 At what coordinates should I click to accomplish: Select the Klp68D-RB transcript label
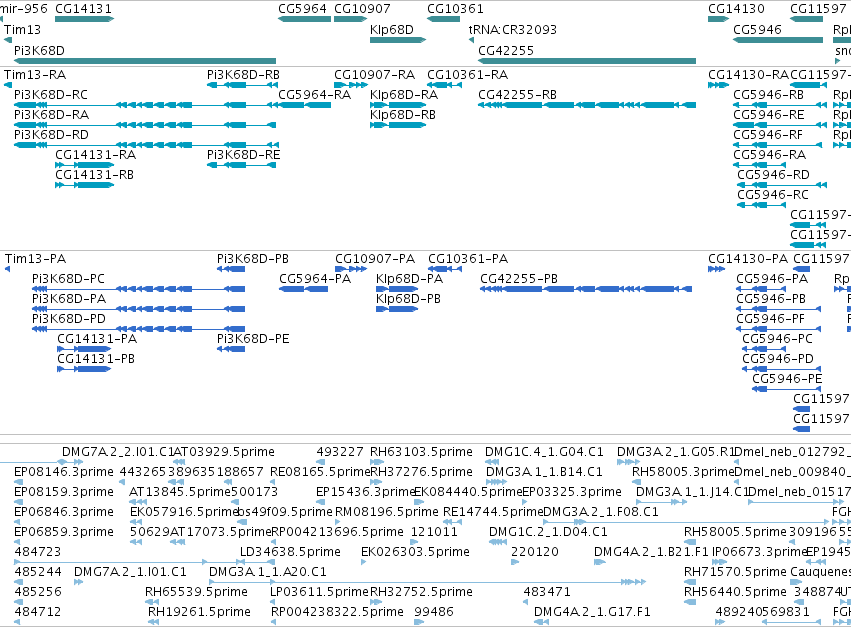pos(403,115)
